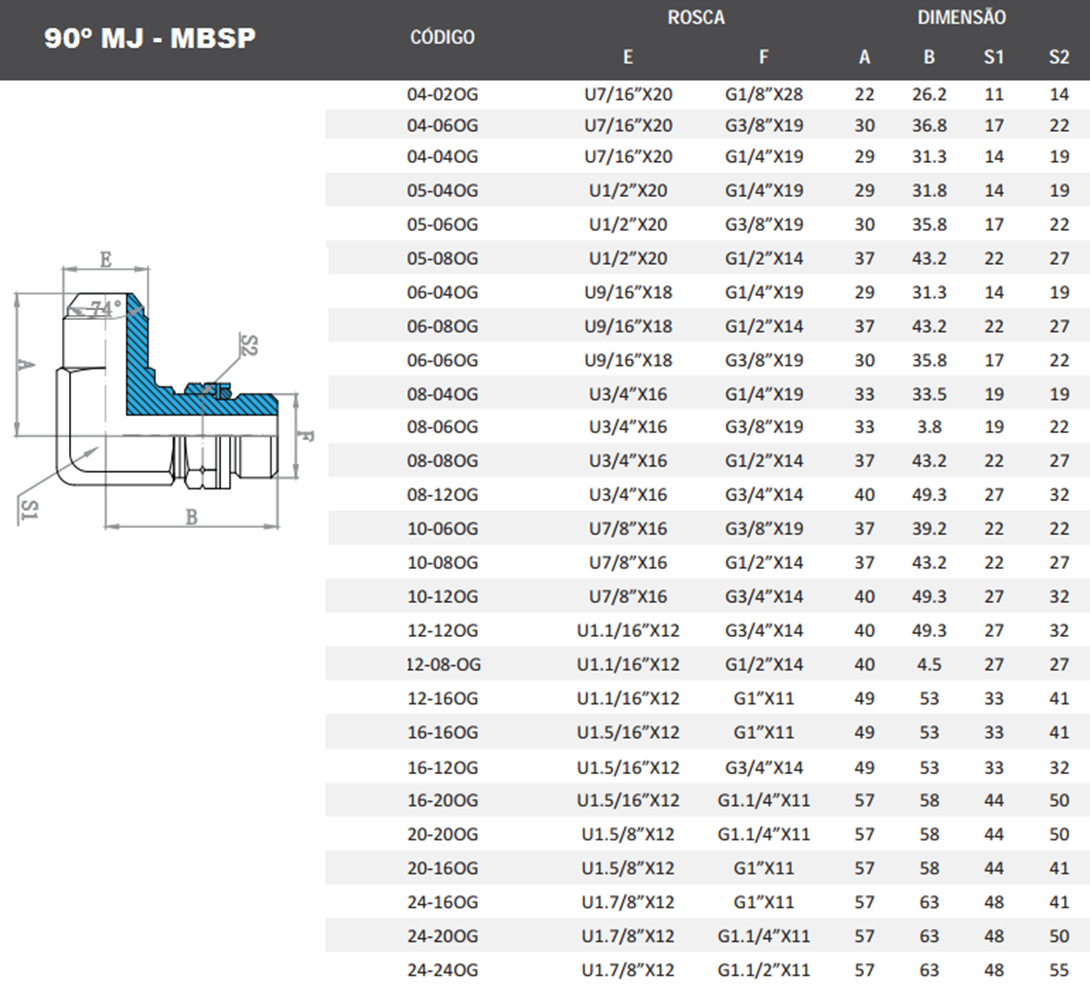The width and height of the screenshot is (1090, 984).
Task: Click the G1.1/2"X11 thread value
Action: 763,969
